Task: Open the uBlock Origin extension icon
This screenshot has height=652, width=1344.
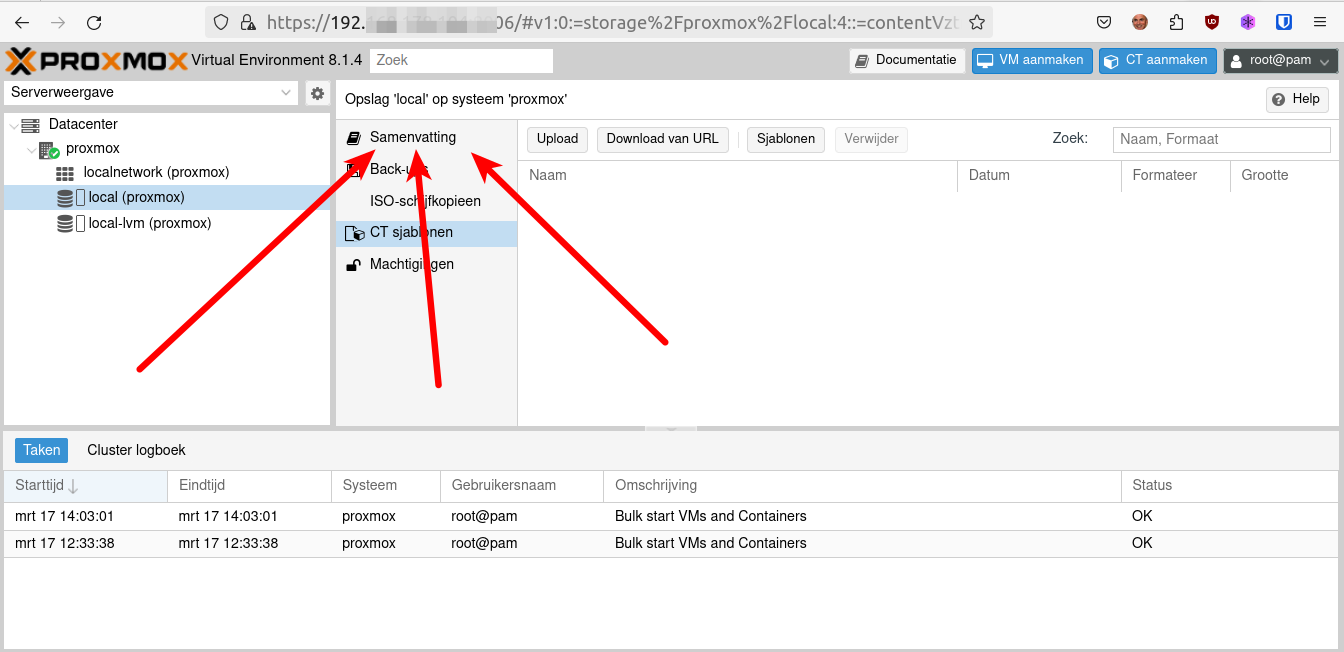Action: (x=1212, y=22)
